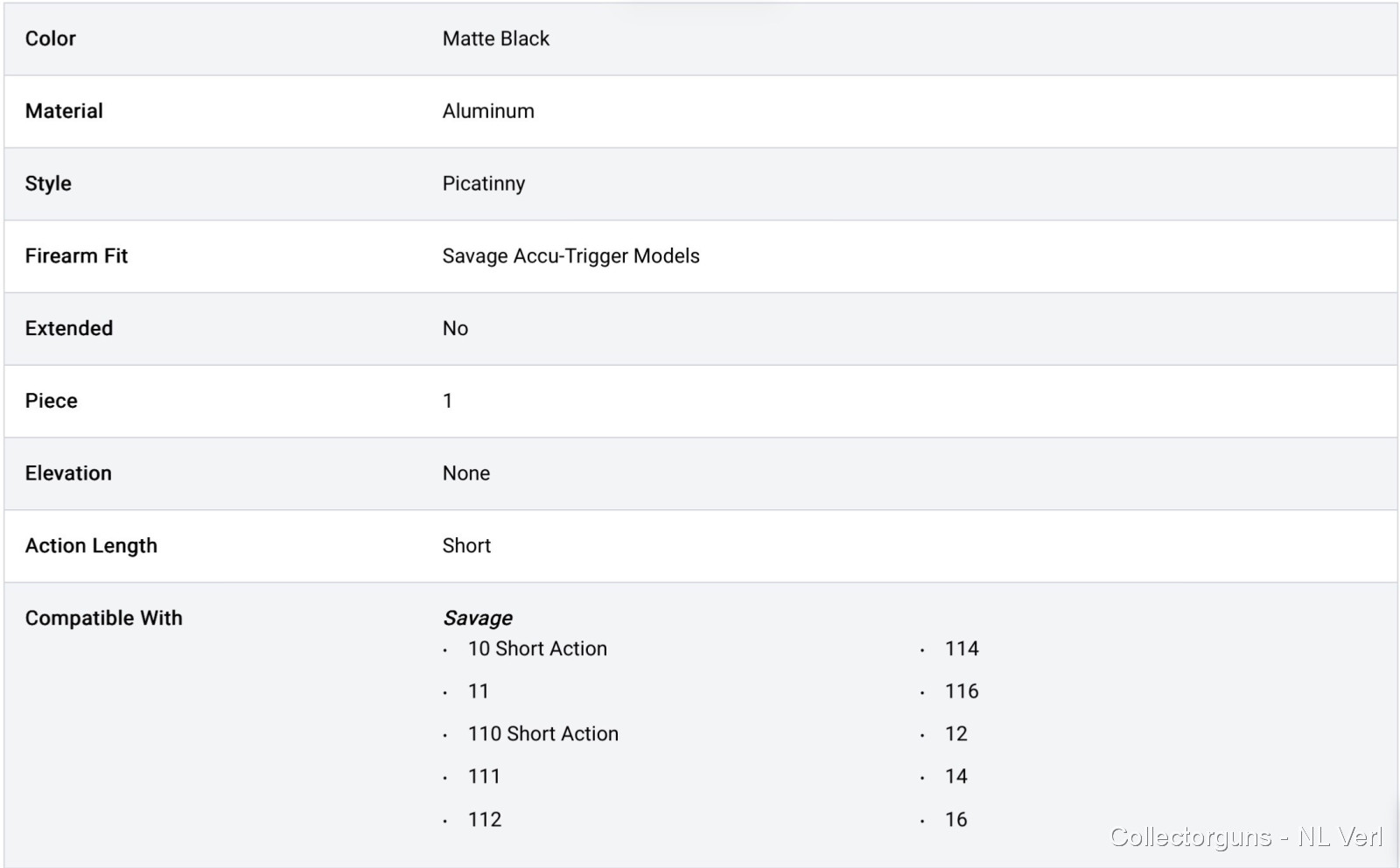
Task: Click the italic Savage brand heading
Action: (478, 619)
